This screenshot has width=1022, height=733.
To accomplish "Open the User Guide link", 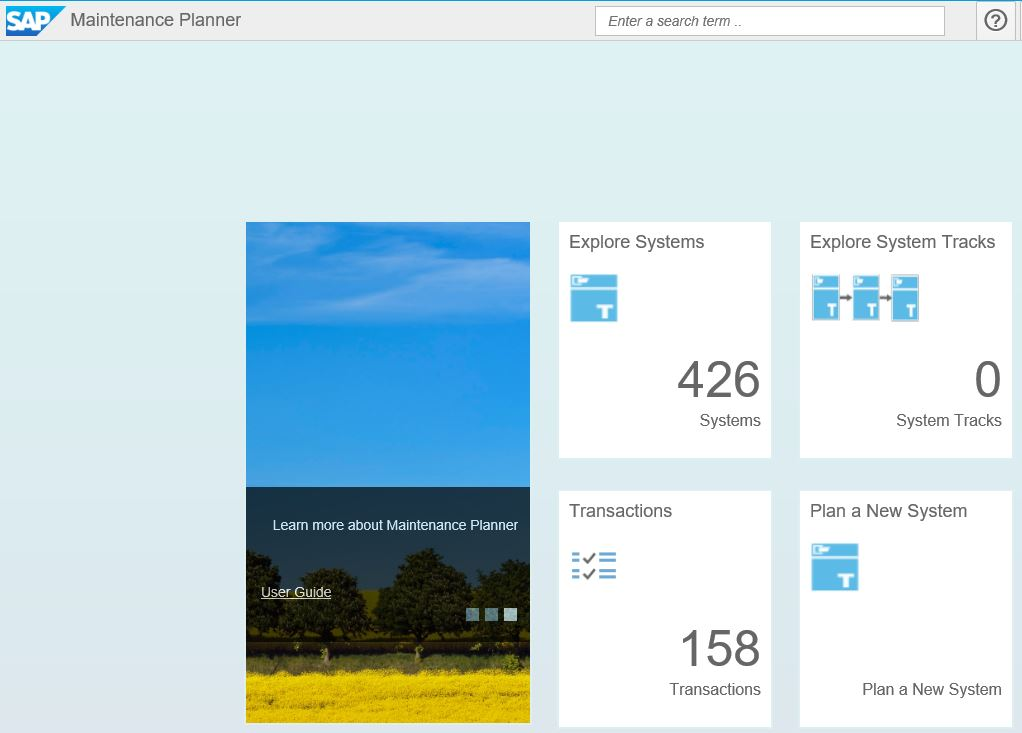I will (296, 592).
